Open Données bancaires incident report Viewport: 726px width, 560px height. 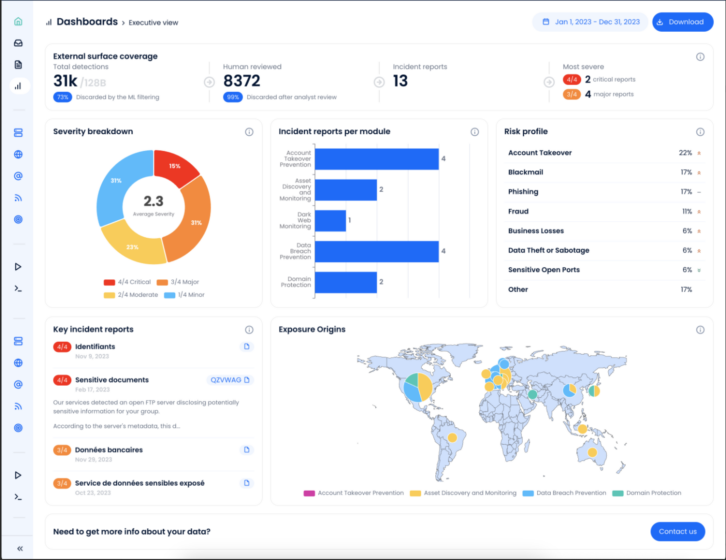point(109,450)
